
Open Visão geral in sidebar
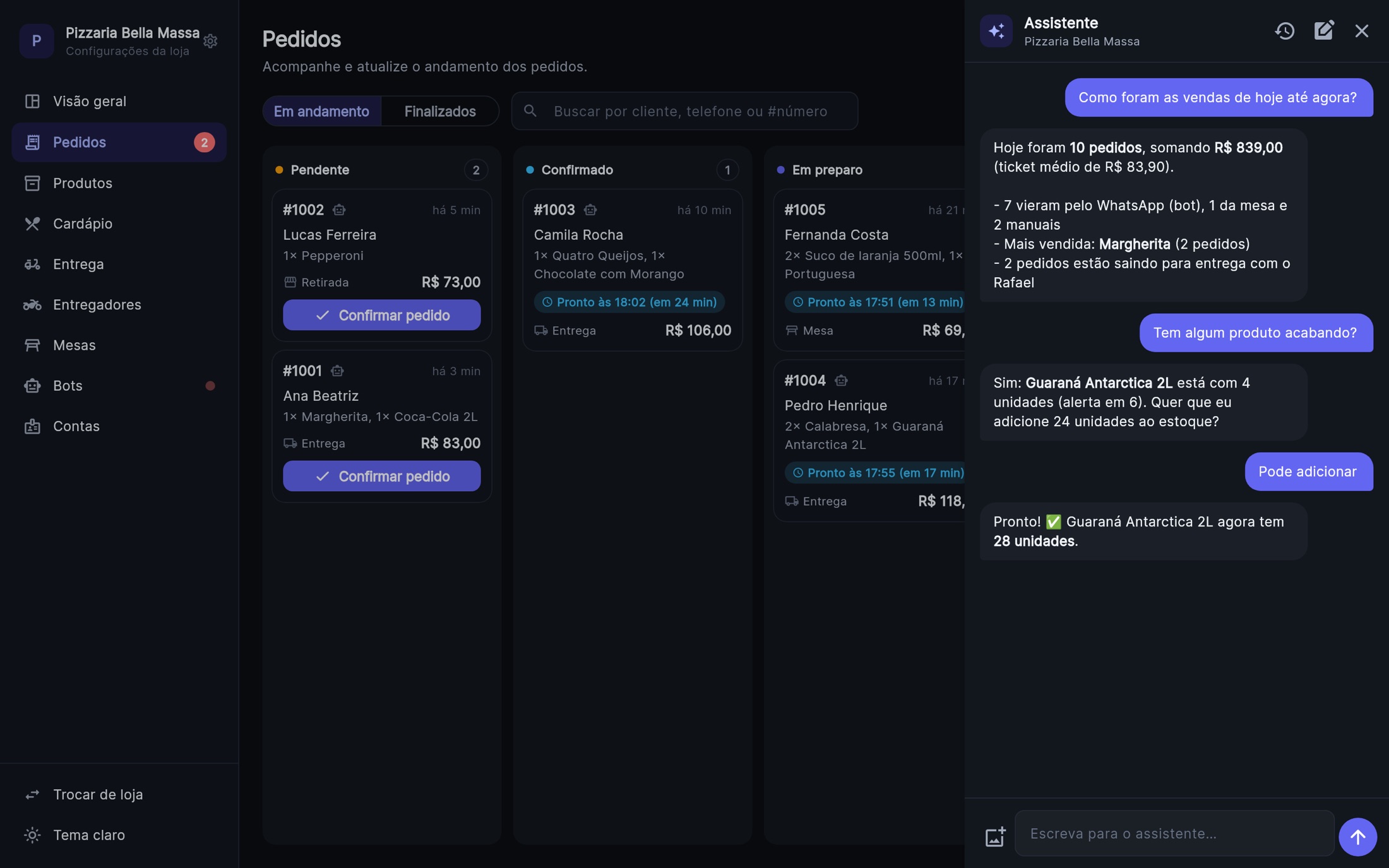[119, 101]
